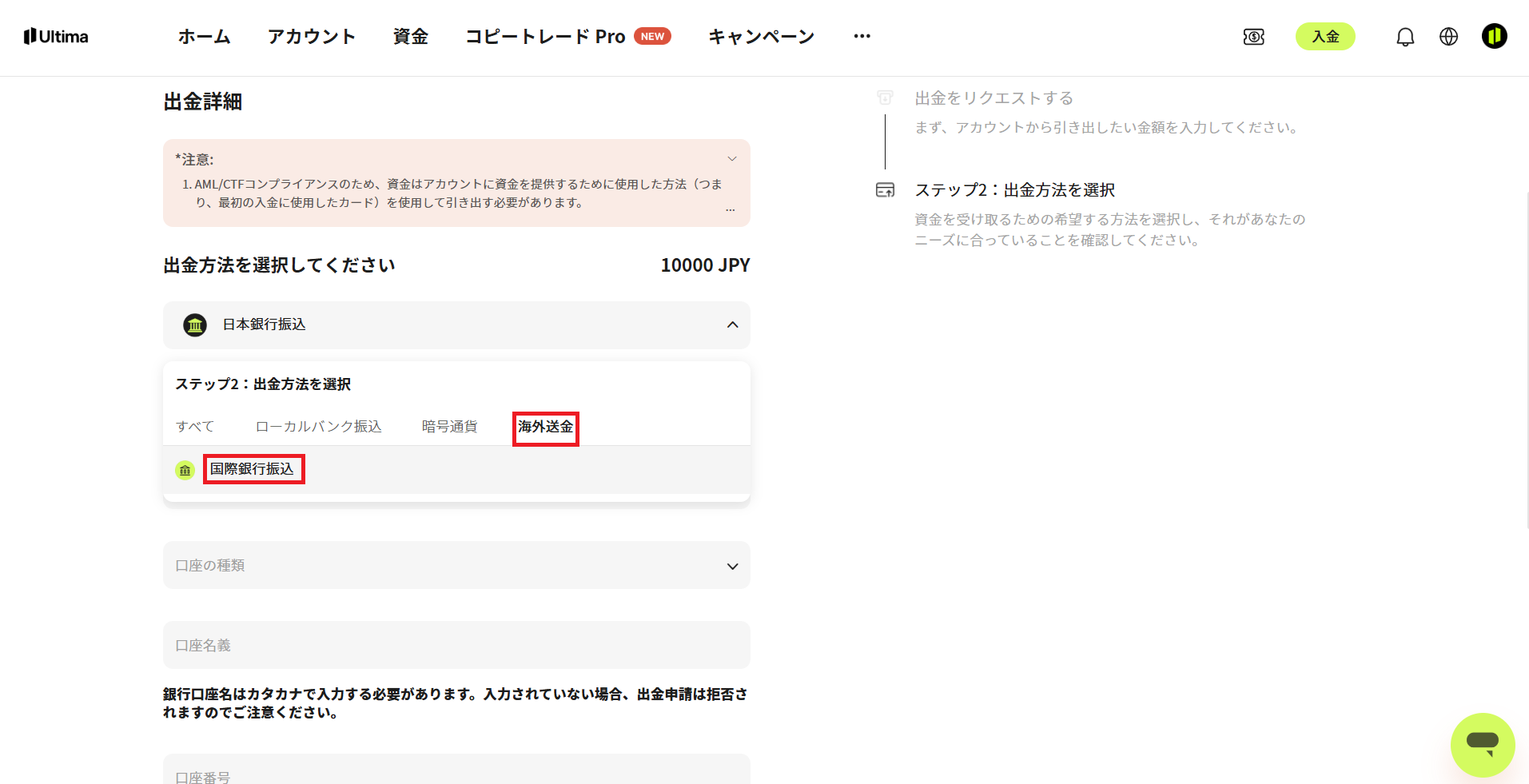Click the 出金詳細 heading
Image resolution: width=1529 pixels, height=784 pixels.
tap(203, 101)
